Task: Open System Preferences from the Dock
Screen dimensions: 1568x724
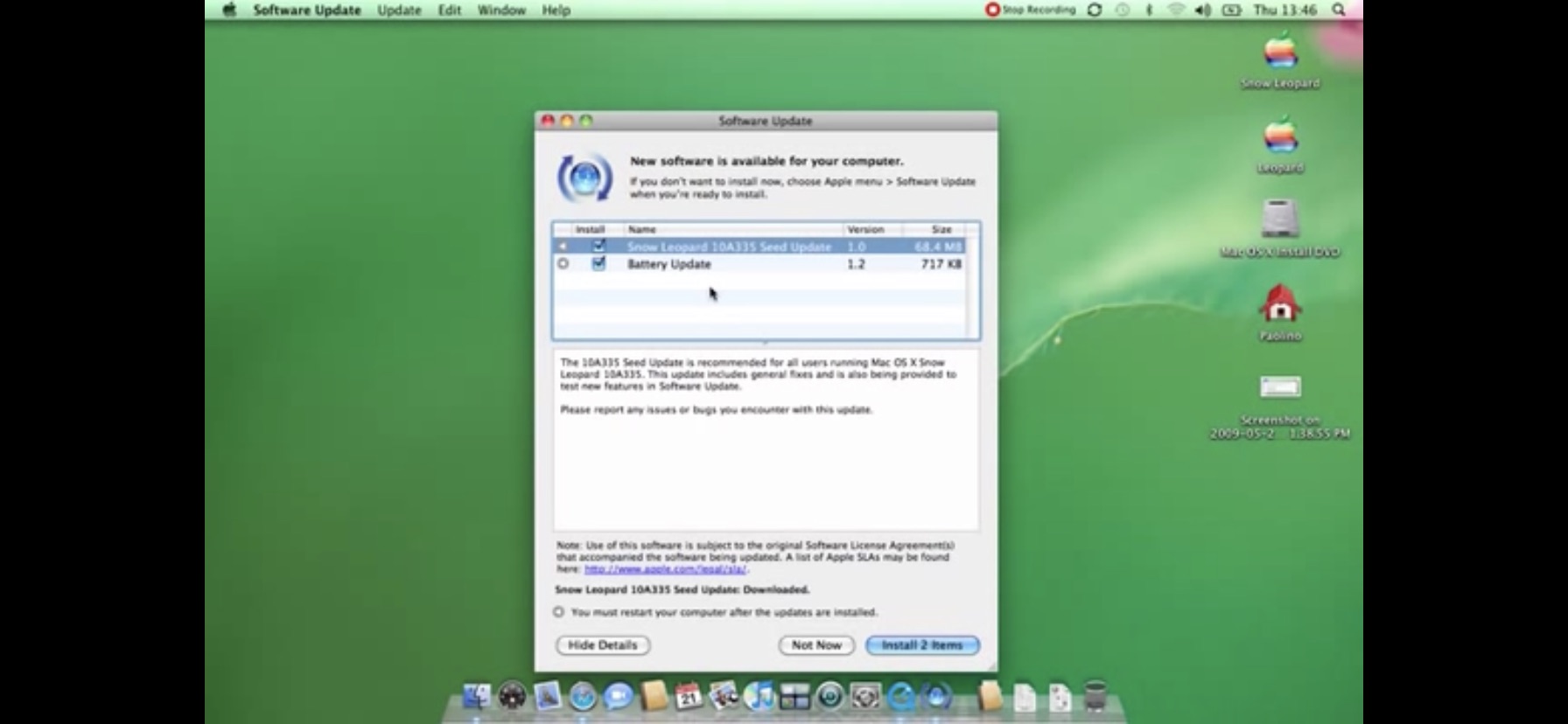Action: pos(865,697)
